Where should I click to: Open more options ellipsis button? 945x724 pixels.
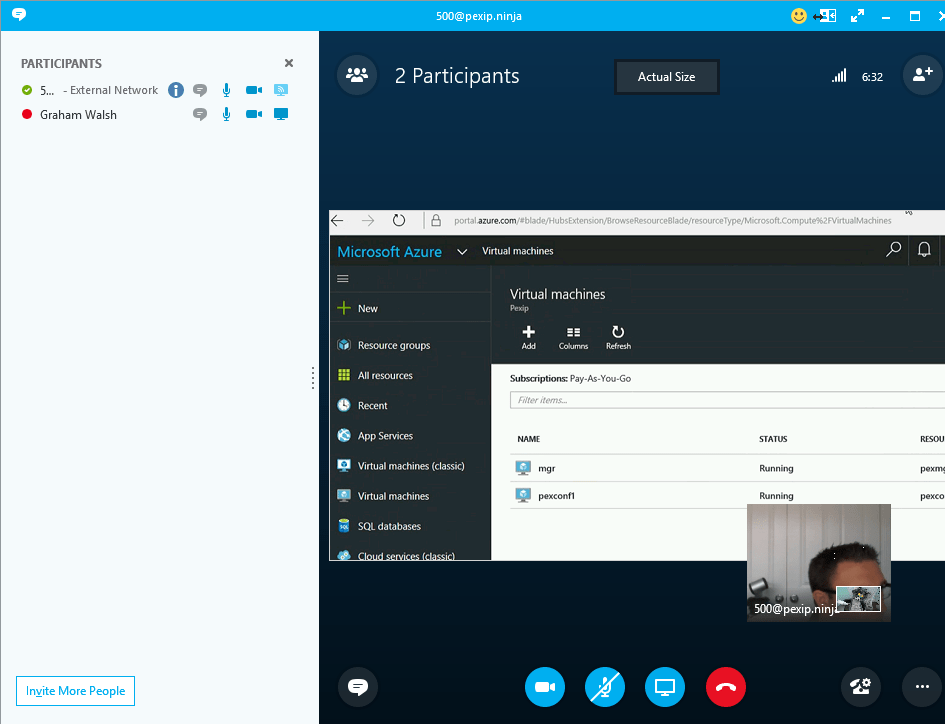coord(922,687)
